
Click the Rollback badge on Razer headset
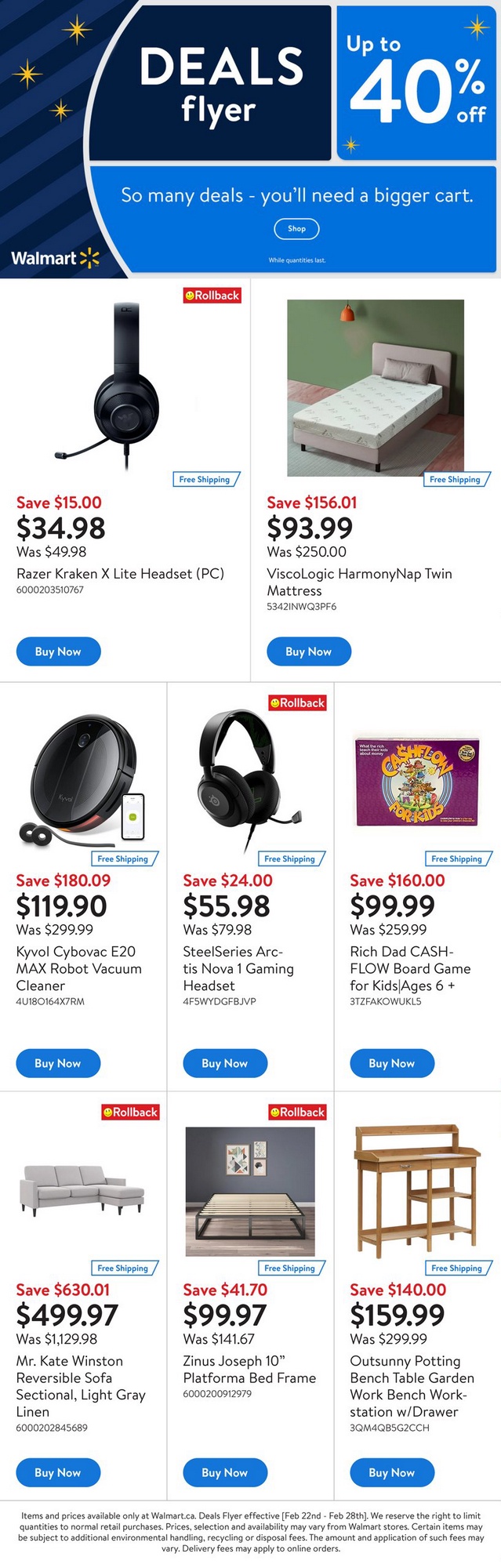212,296
